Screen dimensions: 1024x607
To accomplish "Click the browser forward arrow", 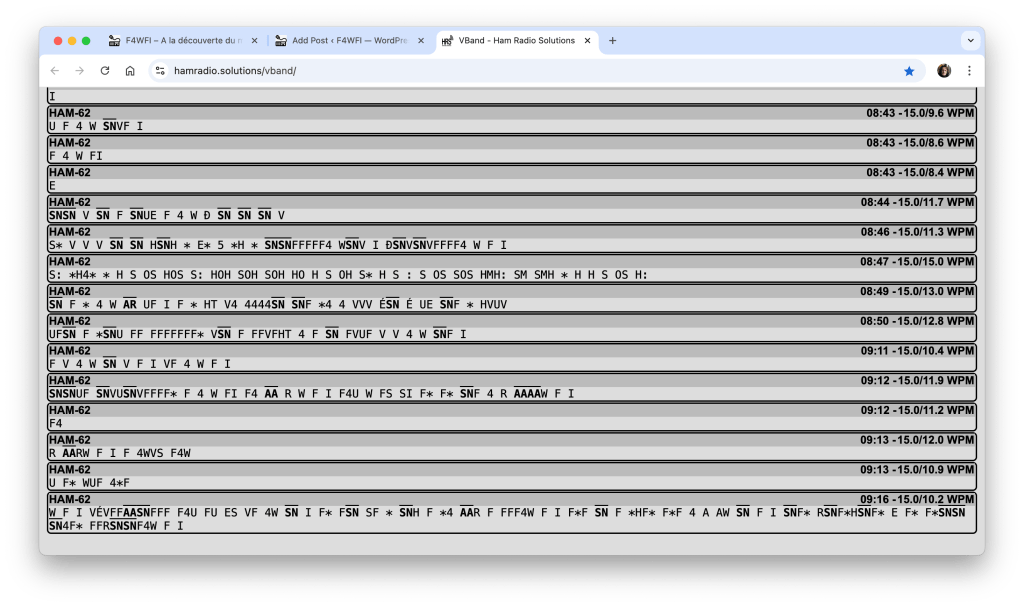I will click(x=80, y=71).
